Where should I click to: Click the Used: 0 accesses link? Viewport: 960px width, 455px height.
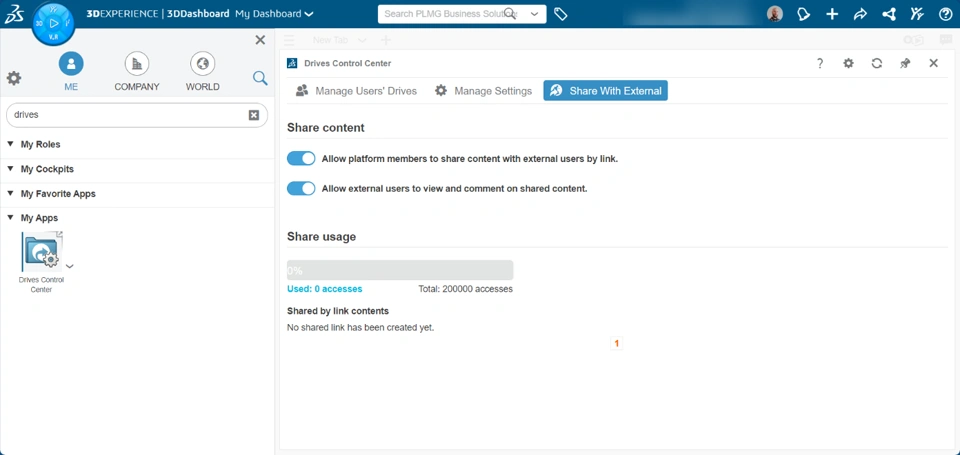pos(324,289)
